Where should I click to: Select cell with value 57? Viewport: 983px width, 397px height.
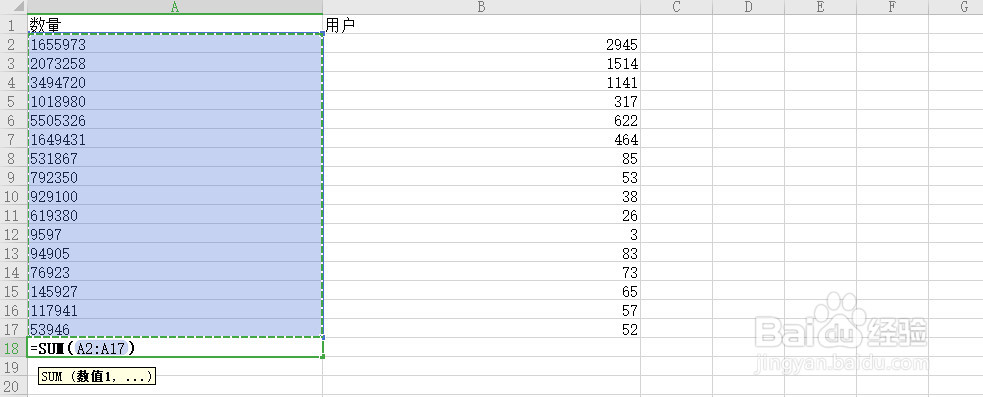[x=481, y=310]
